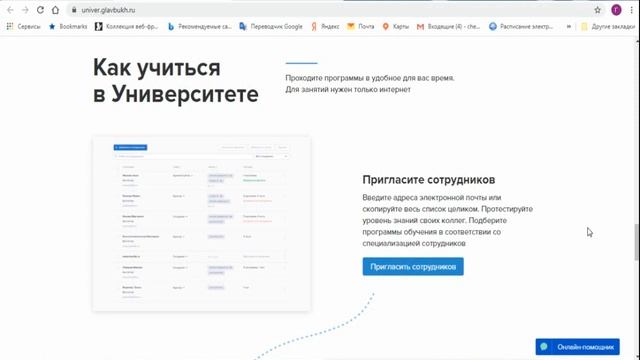Click the Пригласите сотрудников heading
Screen dimensions: 640x360
[x=429, y=180]
